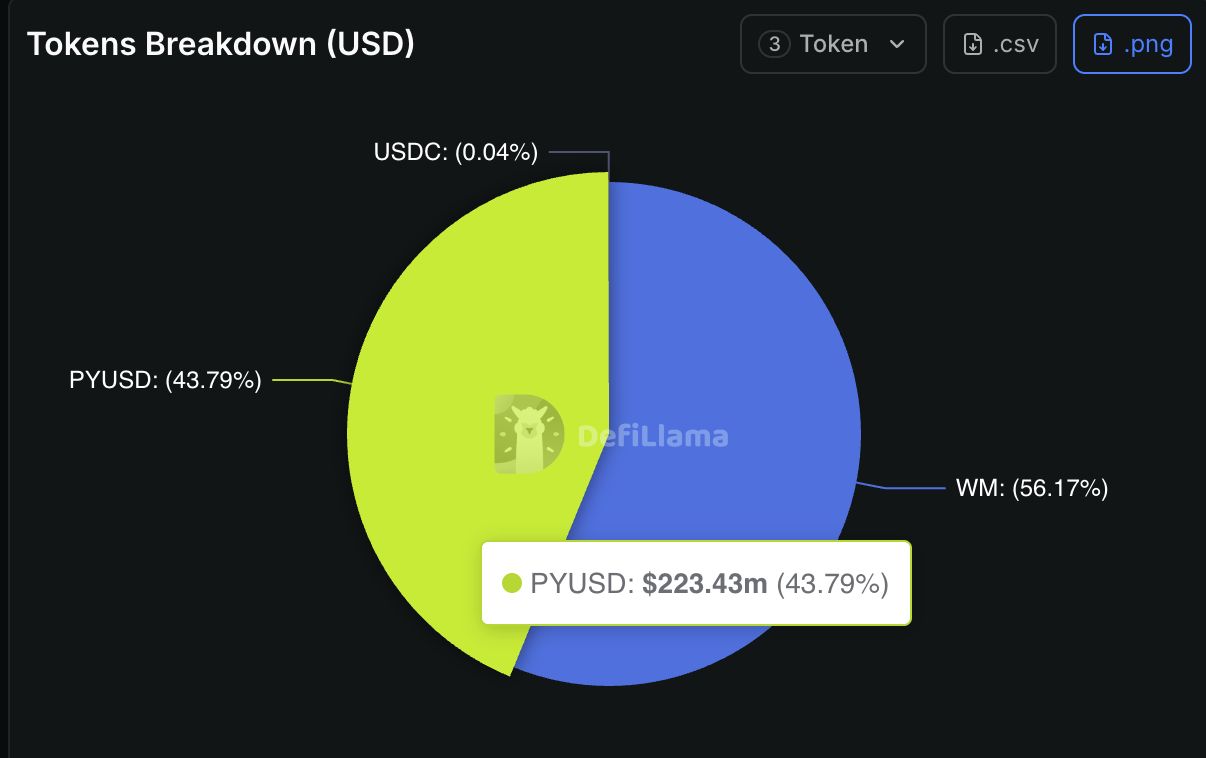This screenshot has width=1206, height=758.
Task: Click the number 3 badge beside Token
Action: [x=775, y=44]
